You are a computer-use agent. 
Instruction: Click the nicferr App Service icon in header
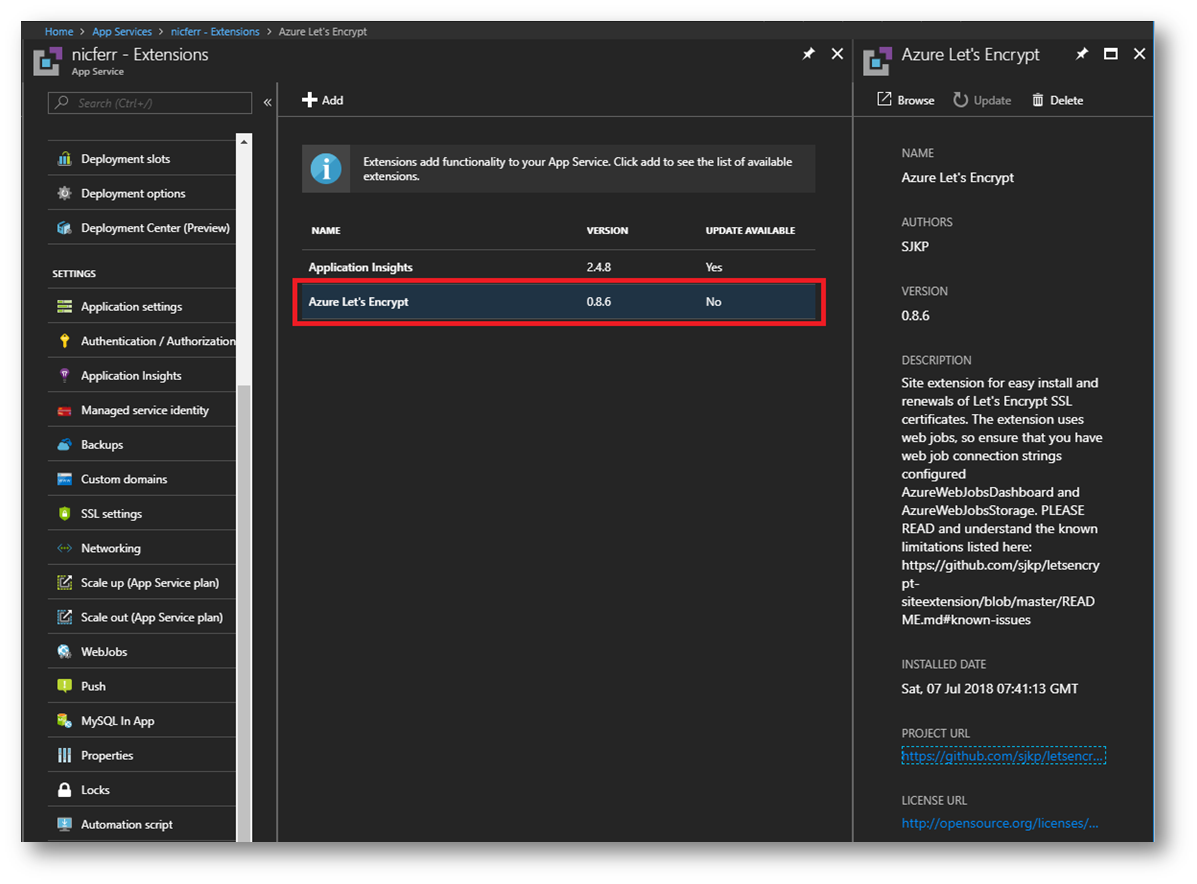tap(47, 61)
